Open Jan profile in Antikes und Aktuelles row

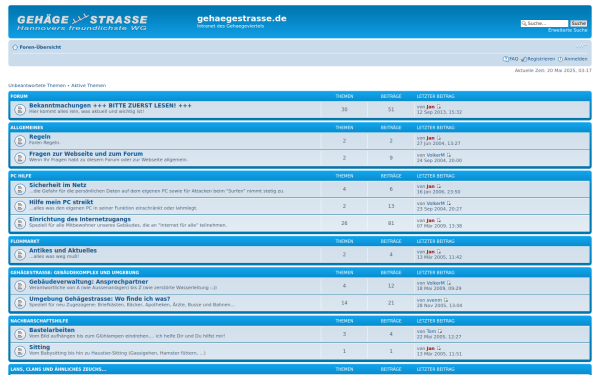tap(430, 252)
